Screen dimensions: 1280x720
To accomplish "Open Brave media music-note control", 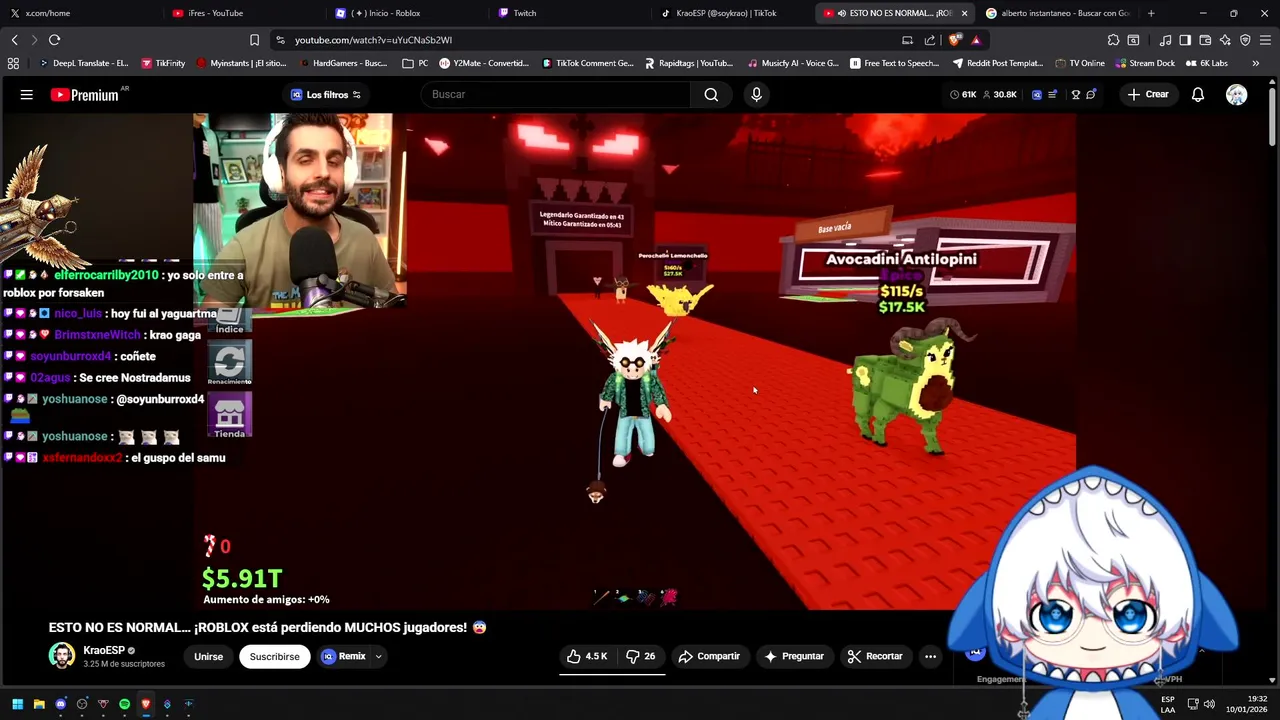I will point(1165,40).
